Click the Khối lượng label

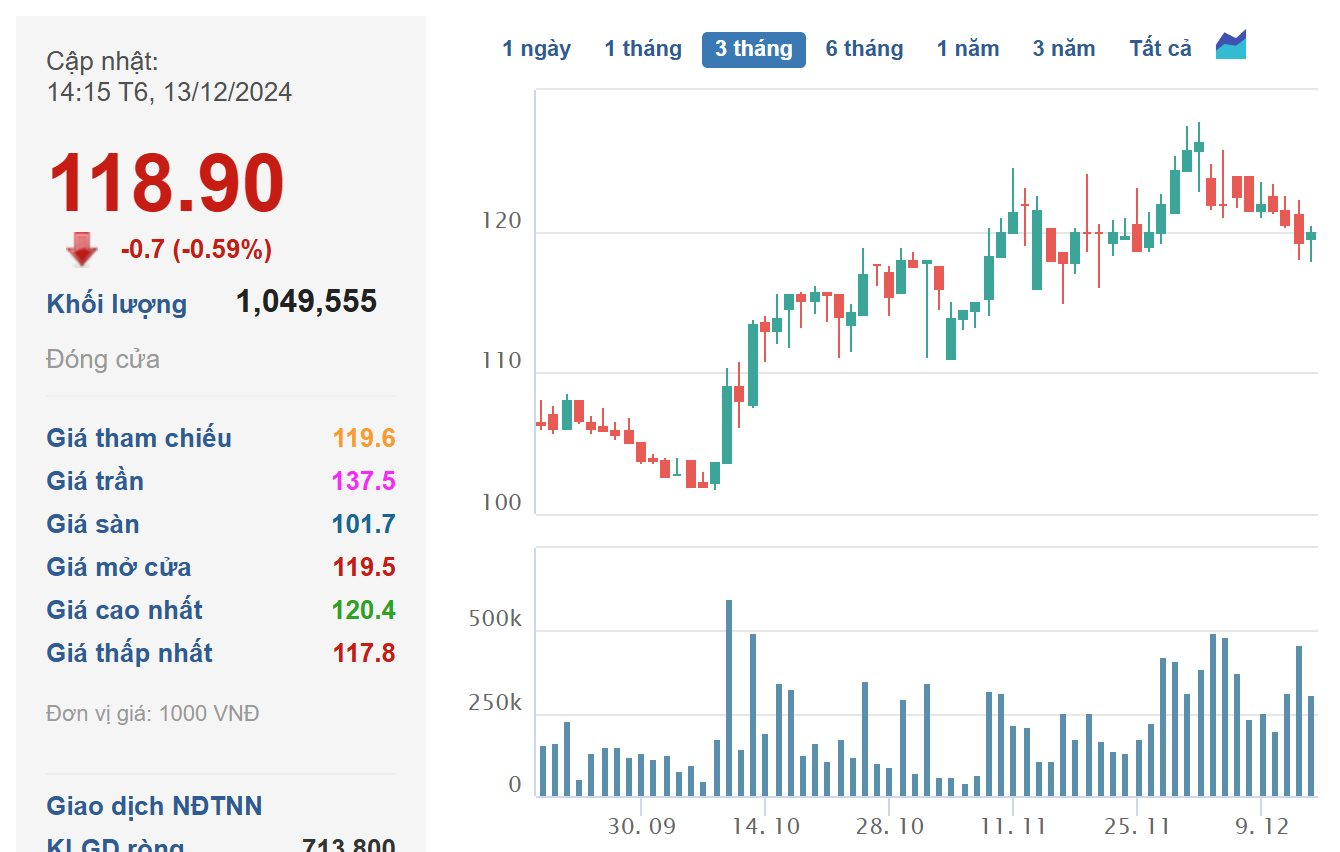[x=116, y=304]
